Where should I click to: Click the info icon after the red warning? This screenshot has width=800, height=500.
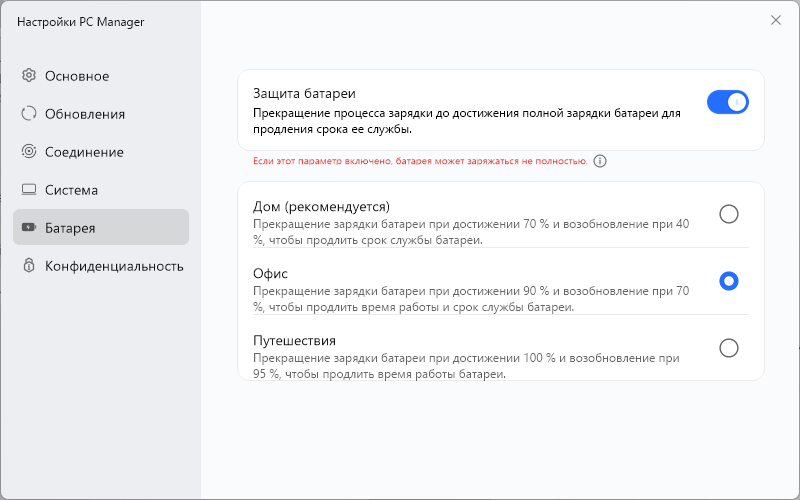coord(600,161)
